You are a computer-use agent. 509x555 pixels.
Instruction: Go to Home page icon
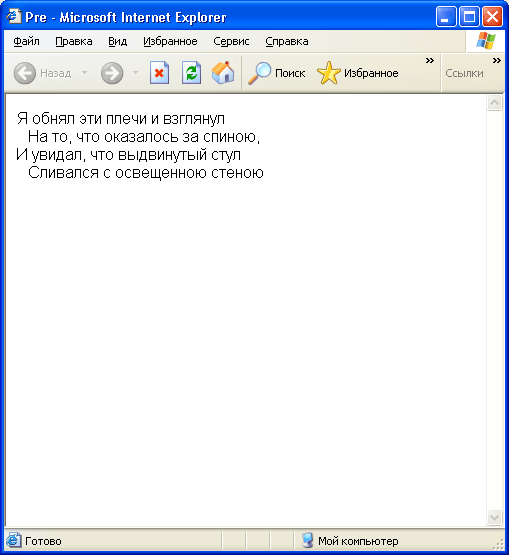coord(223,73)
